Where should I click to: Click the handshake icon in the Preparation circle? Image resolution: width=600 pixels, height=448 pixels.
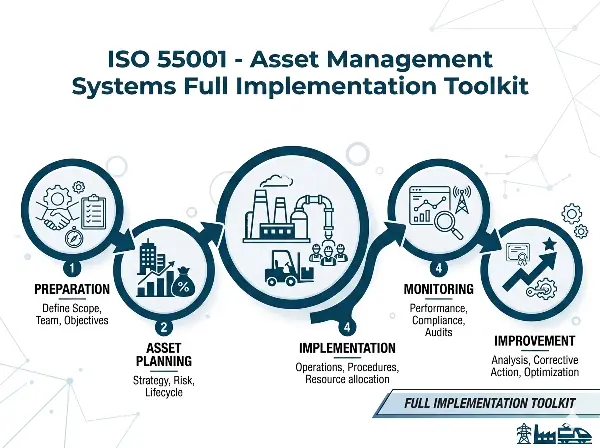pyautogui.click(x=58, y=217)
